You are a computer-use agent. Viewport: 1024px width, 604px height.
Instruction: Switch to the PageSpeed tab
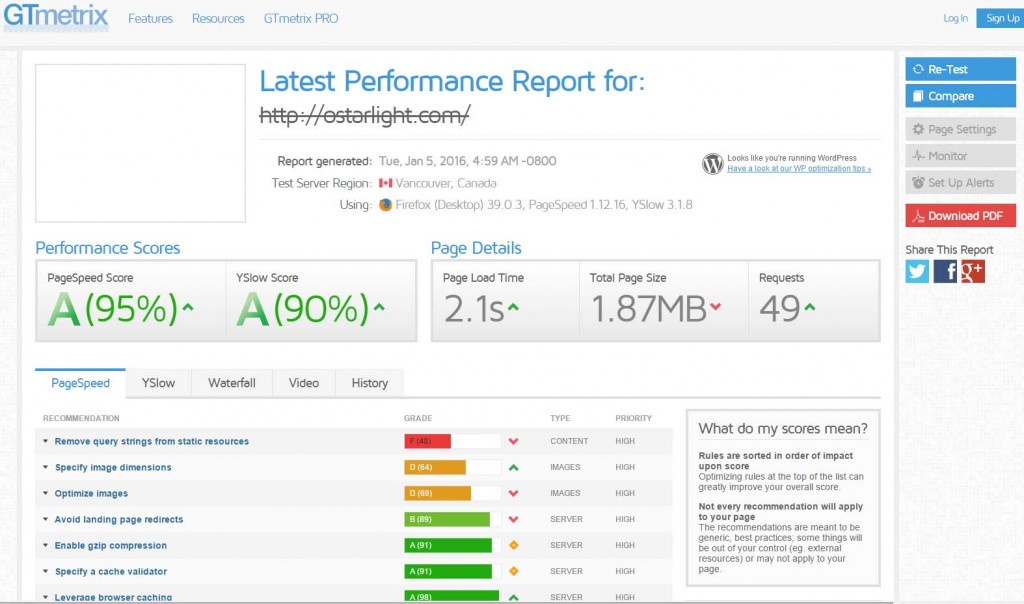[x=80, y=383]
